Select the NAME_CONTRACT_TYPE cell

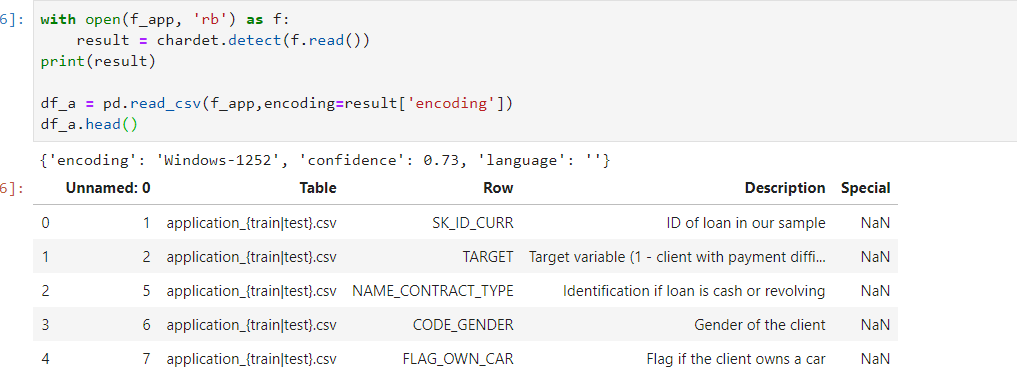tap(433, 291)
